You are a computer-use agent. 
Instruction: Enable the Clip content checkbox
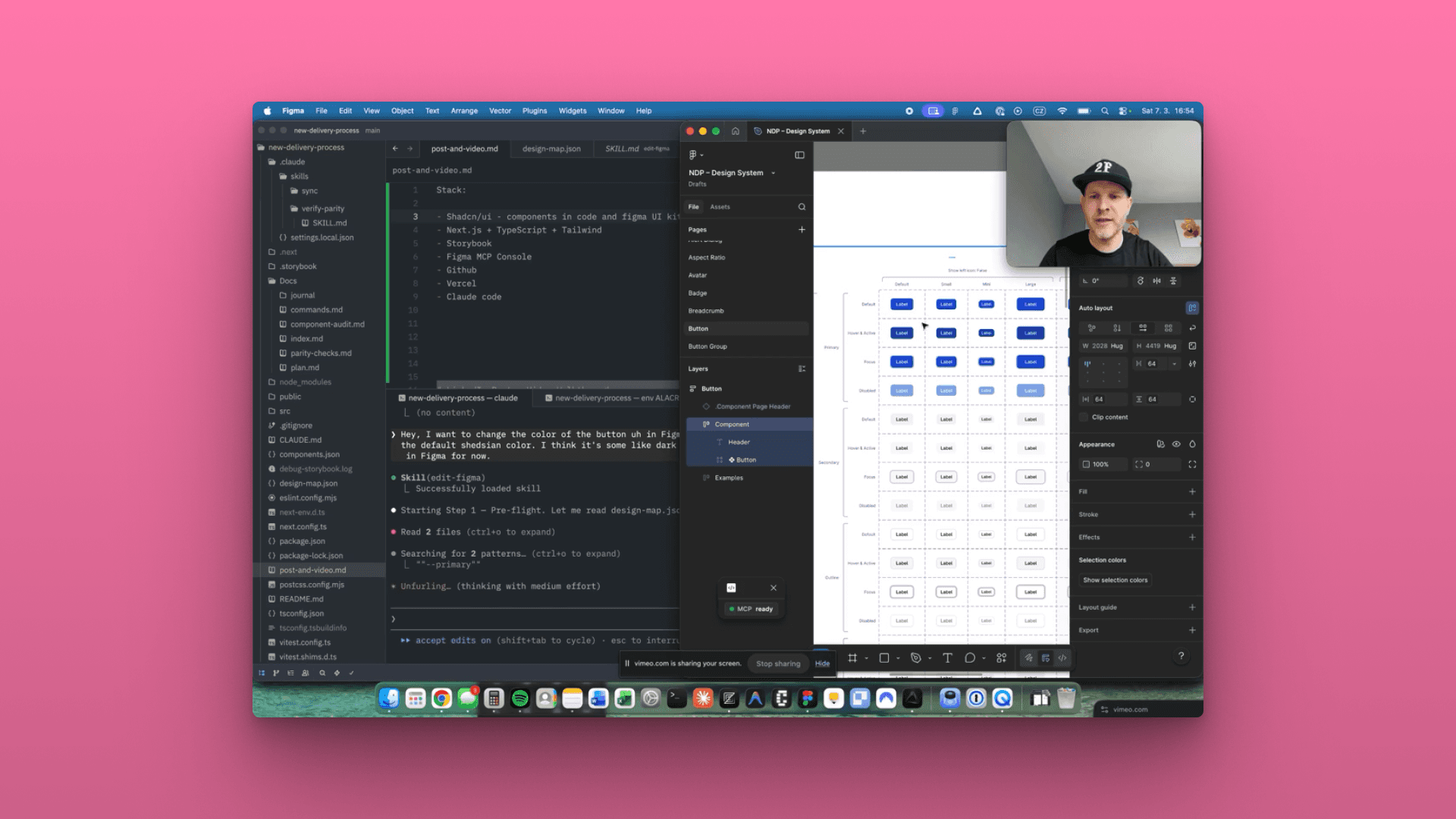pyautogui.click(x=1084, y=417)
